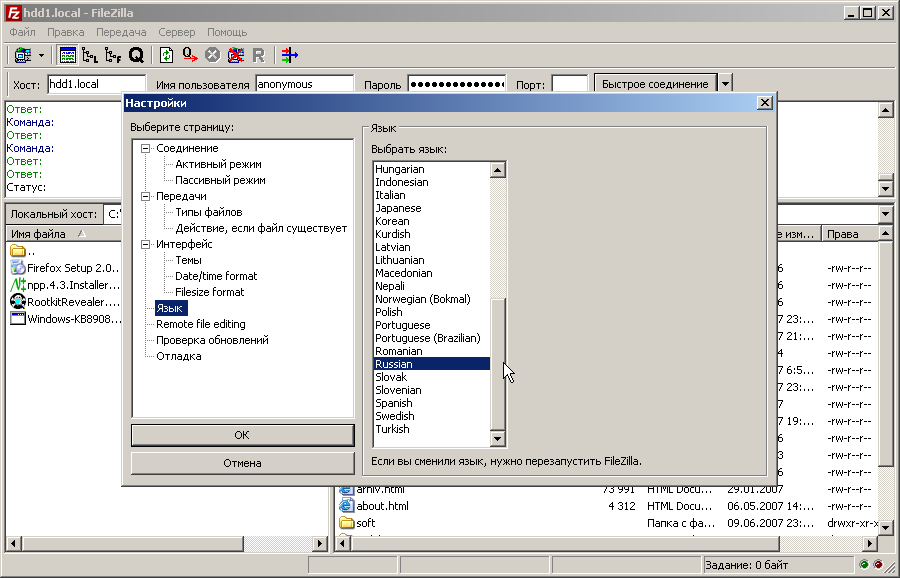Viewport: 900px width, 578px height.
Task: Select Filesize format settings page
Action: 210,292
